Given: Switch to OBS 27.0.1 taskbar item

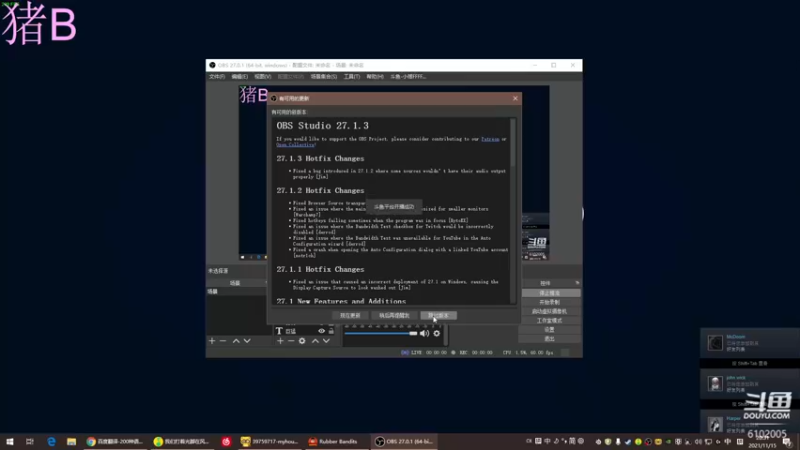Looking at the screenshot, I should click(x=404, y=441).
